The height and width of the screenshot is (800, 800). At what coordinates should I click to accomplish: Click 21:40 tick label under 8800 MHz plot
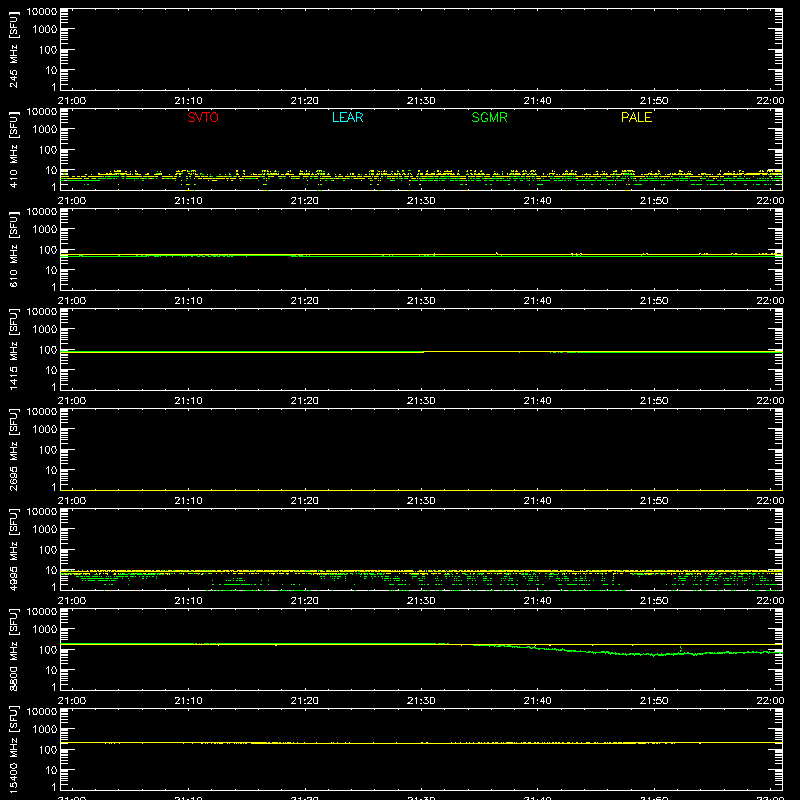click(x=537, y=701)
